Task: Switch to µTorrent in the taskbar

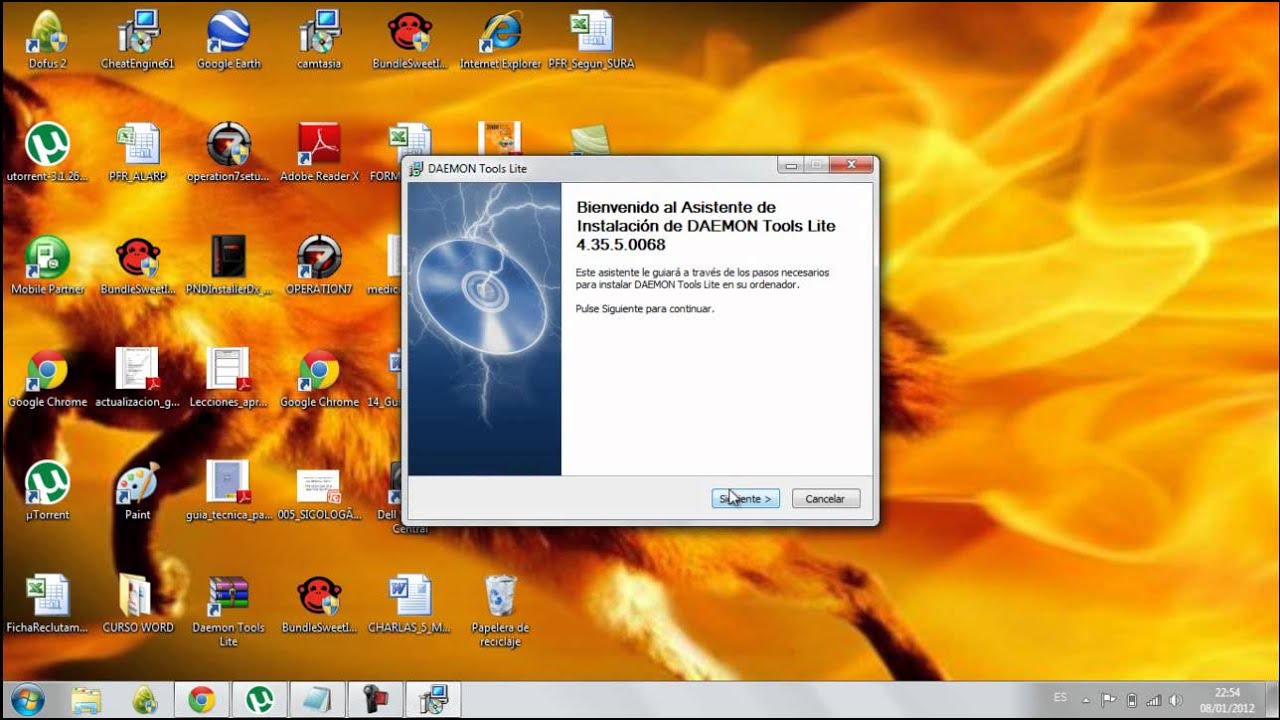Action: tap(260, 699)
